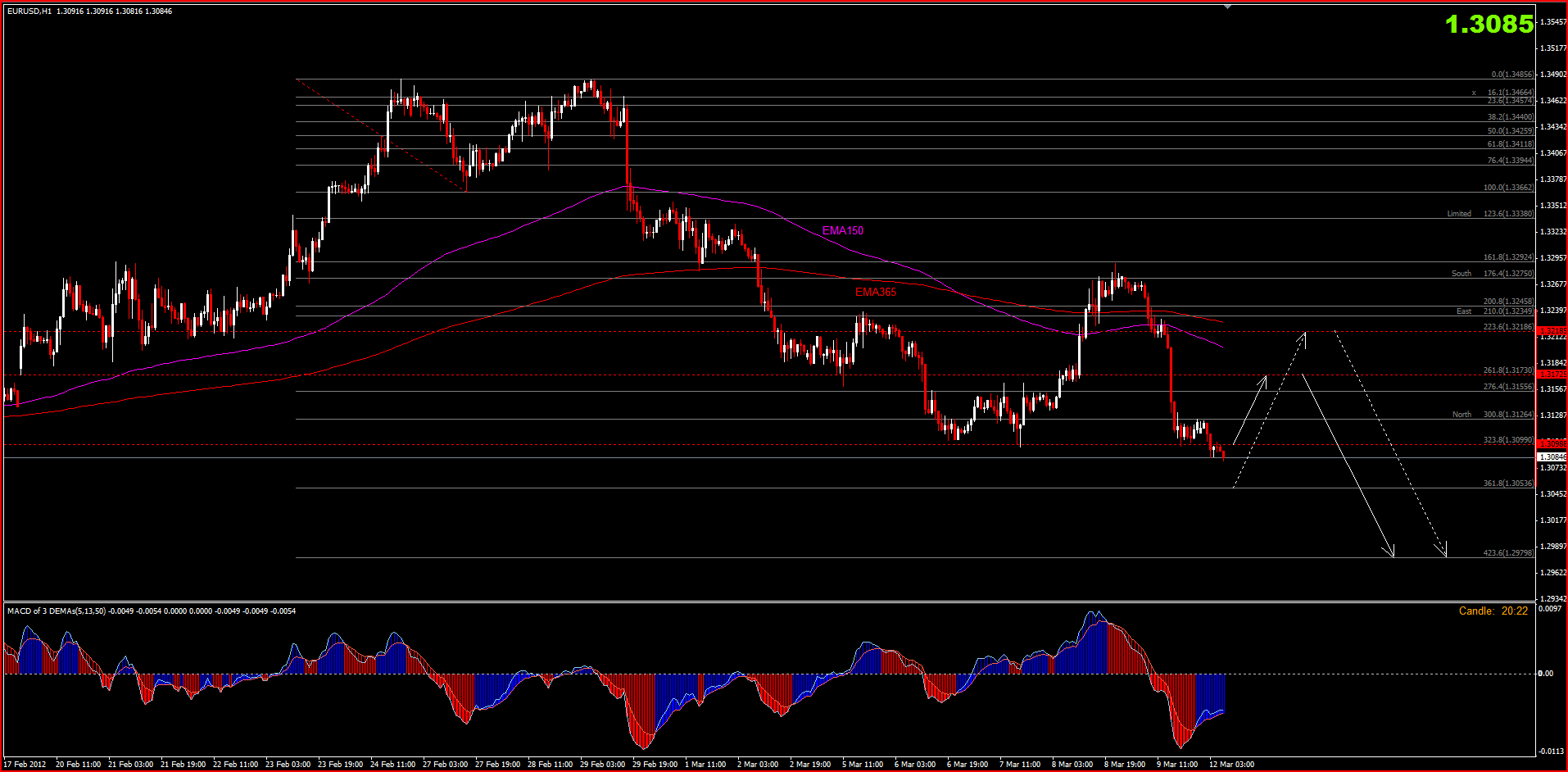The width and height of the screenshot is (1568, 772).
Task: Select the Fibonacci 161.8(1.32924) level label
Action: [1508, 257]
